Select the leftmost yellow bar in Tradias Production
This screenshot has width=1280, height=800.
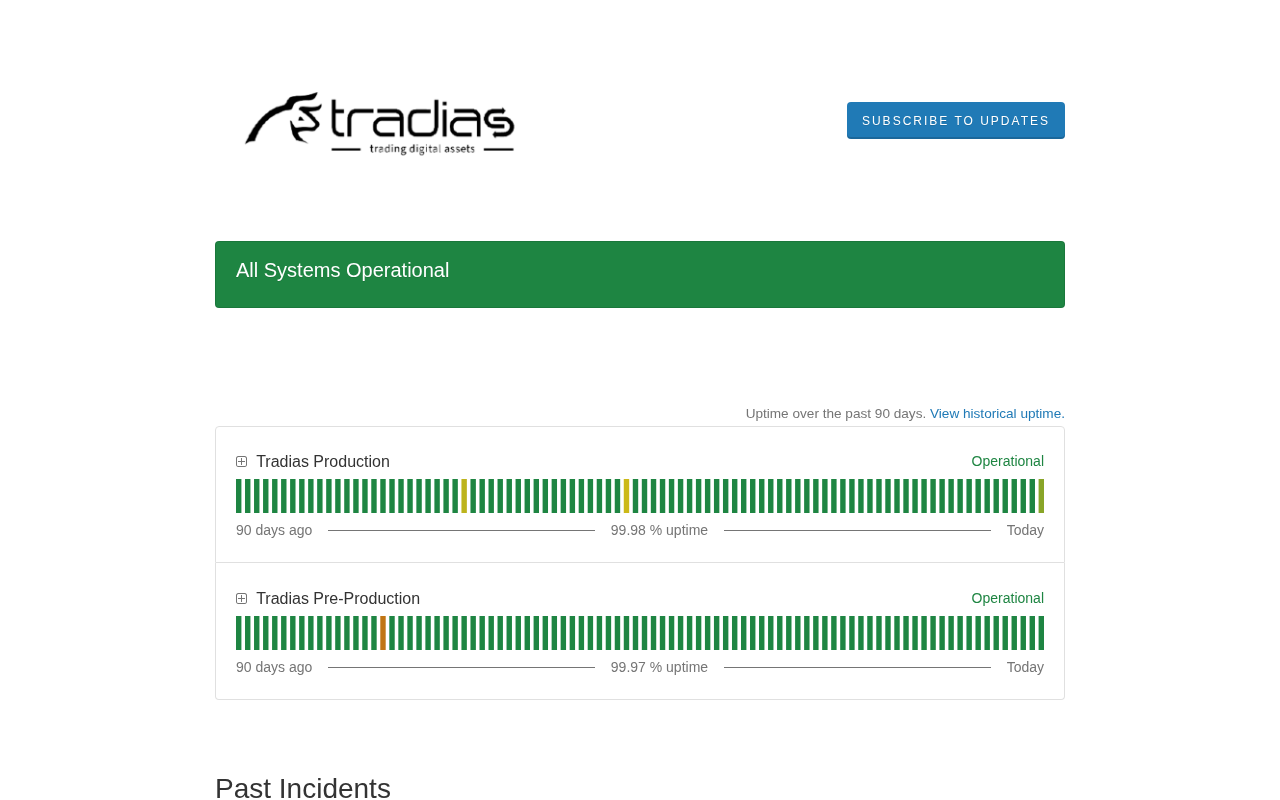coord(464,496)
